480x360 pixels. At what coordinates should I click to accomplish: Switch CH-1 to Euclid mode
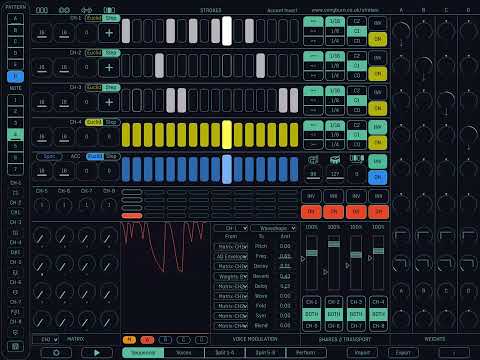(94, 18)
